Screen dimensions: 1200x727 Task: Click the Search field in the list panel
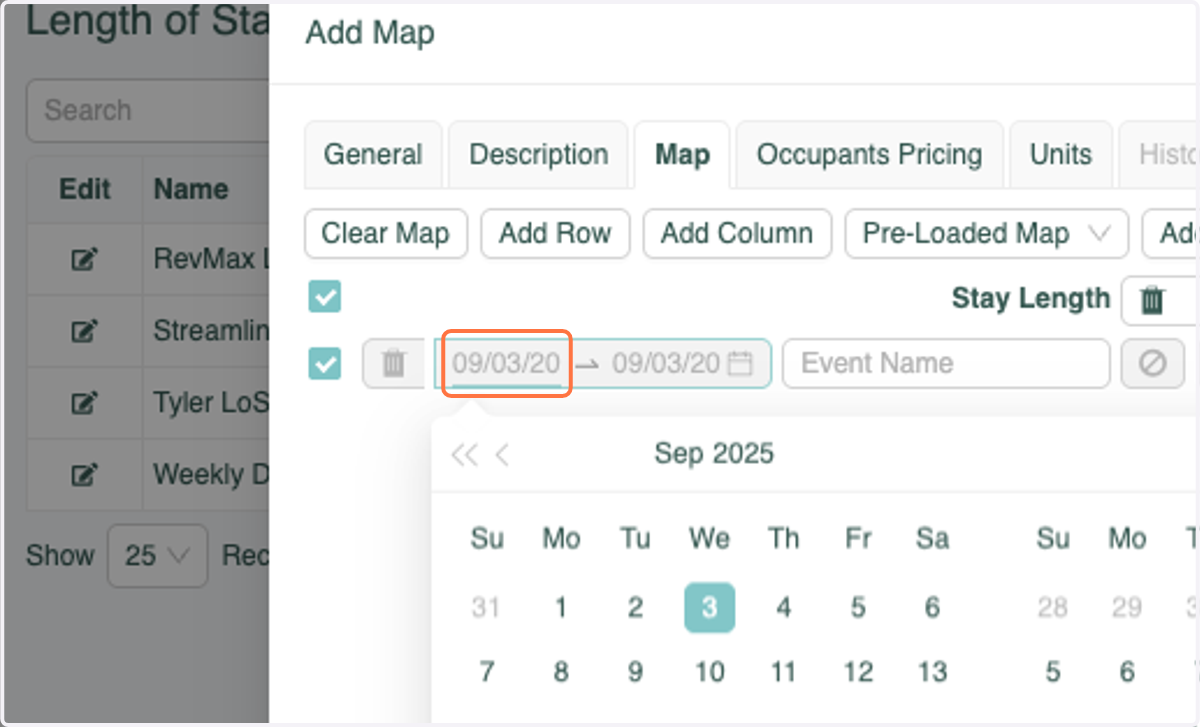(148, 110)
